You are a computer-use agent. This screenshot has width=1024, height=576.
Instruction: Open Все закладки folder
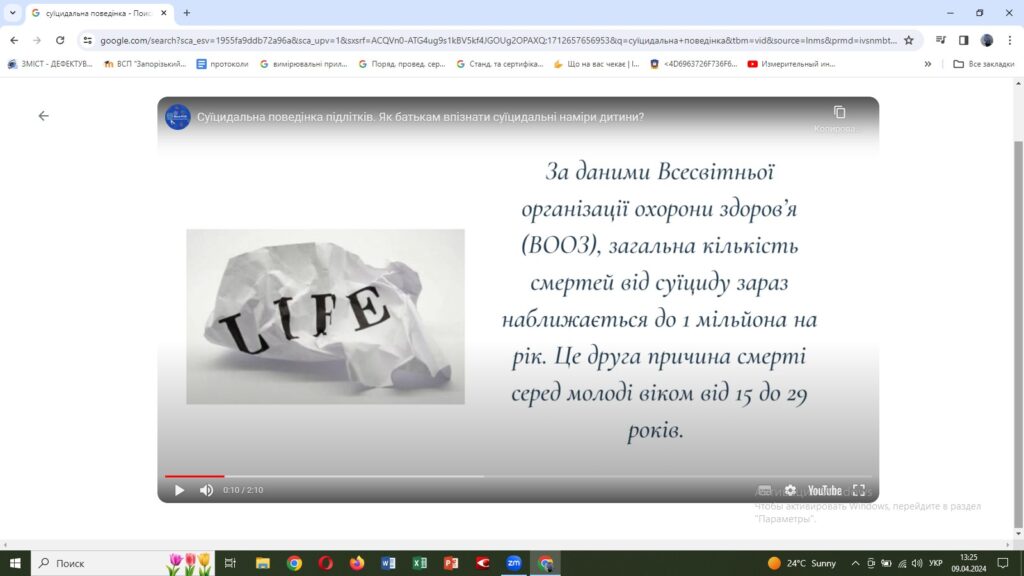coord(984,64)
